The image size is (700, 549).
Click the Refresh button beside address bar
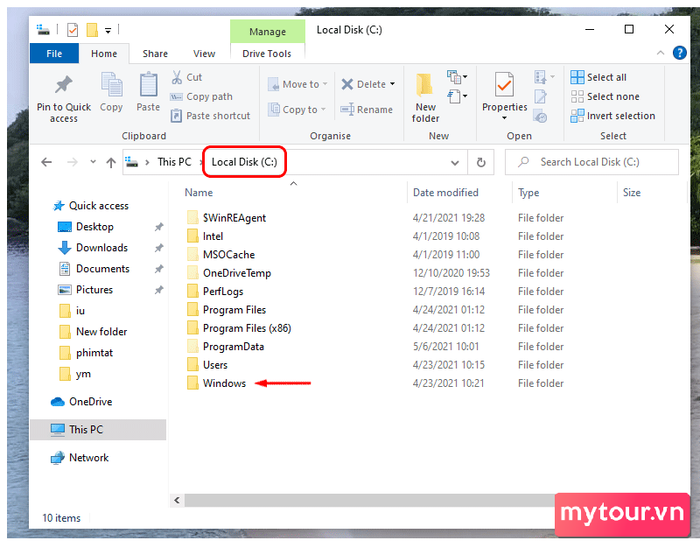coord(482,162)
